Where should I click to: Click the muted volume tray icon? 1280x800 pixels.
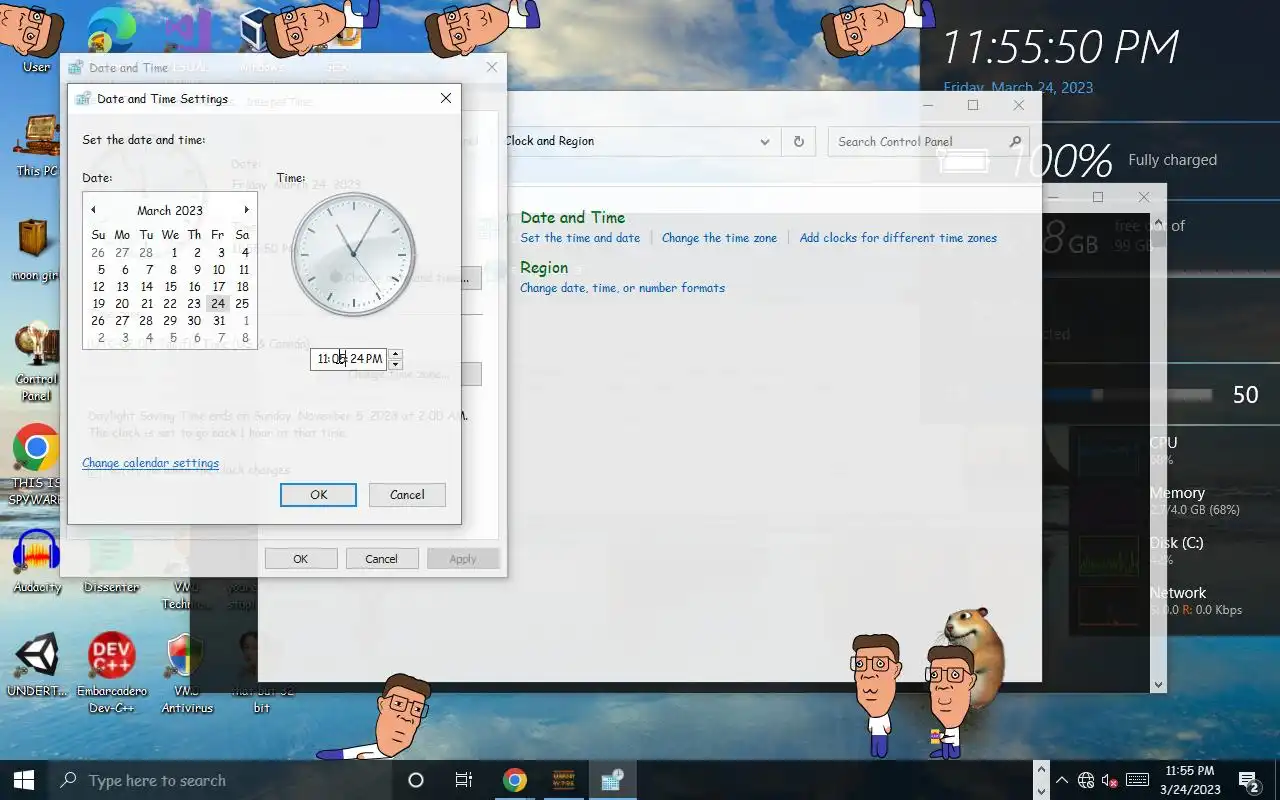pos(1110,780)
